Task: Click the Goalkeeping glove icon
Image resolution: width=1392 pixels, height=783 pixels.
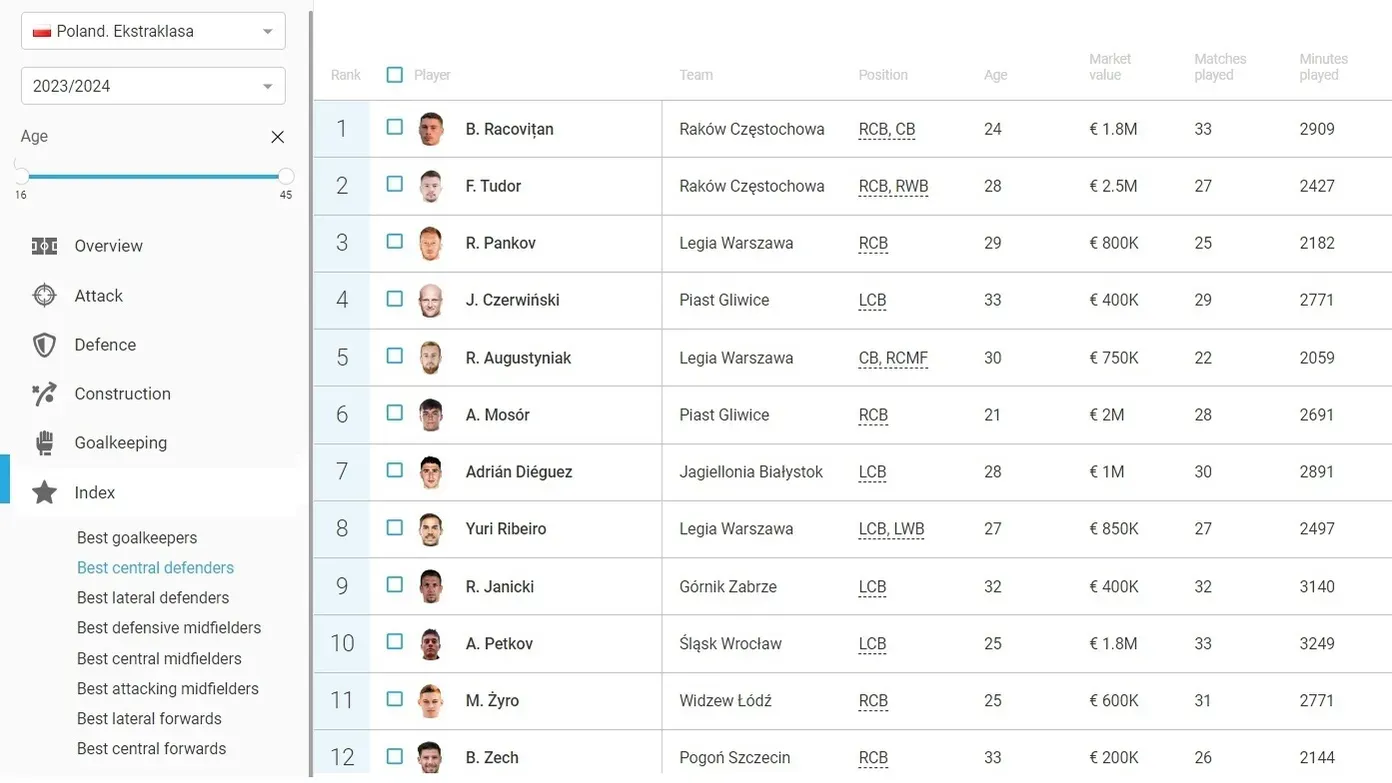Action: click(x=44, y=443)
